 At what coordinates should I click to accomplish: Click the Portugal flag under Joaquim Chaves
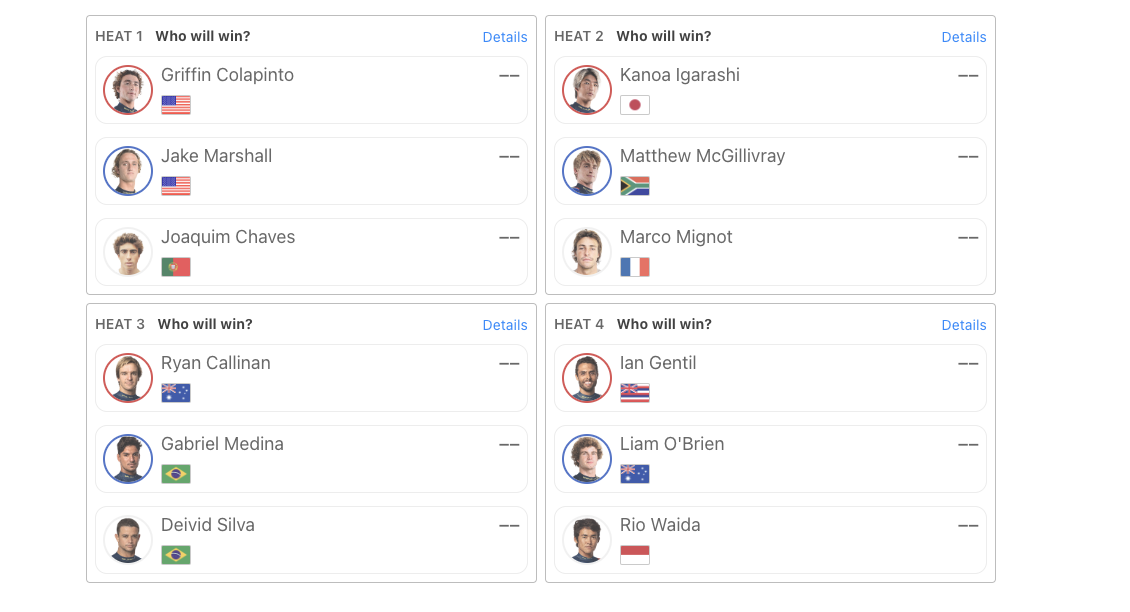176,267
